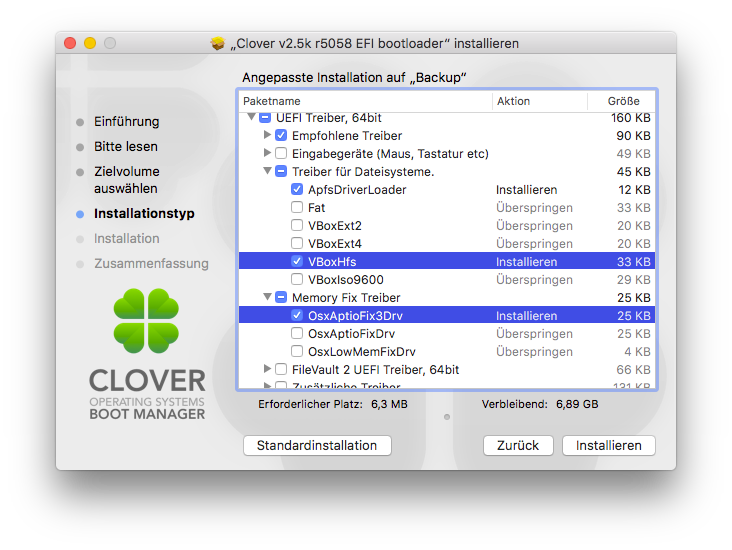The image size is (732, 550).
Task: Open the Einführung step in sidebar
Action: pos(127,121)
